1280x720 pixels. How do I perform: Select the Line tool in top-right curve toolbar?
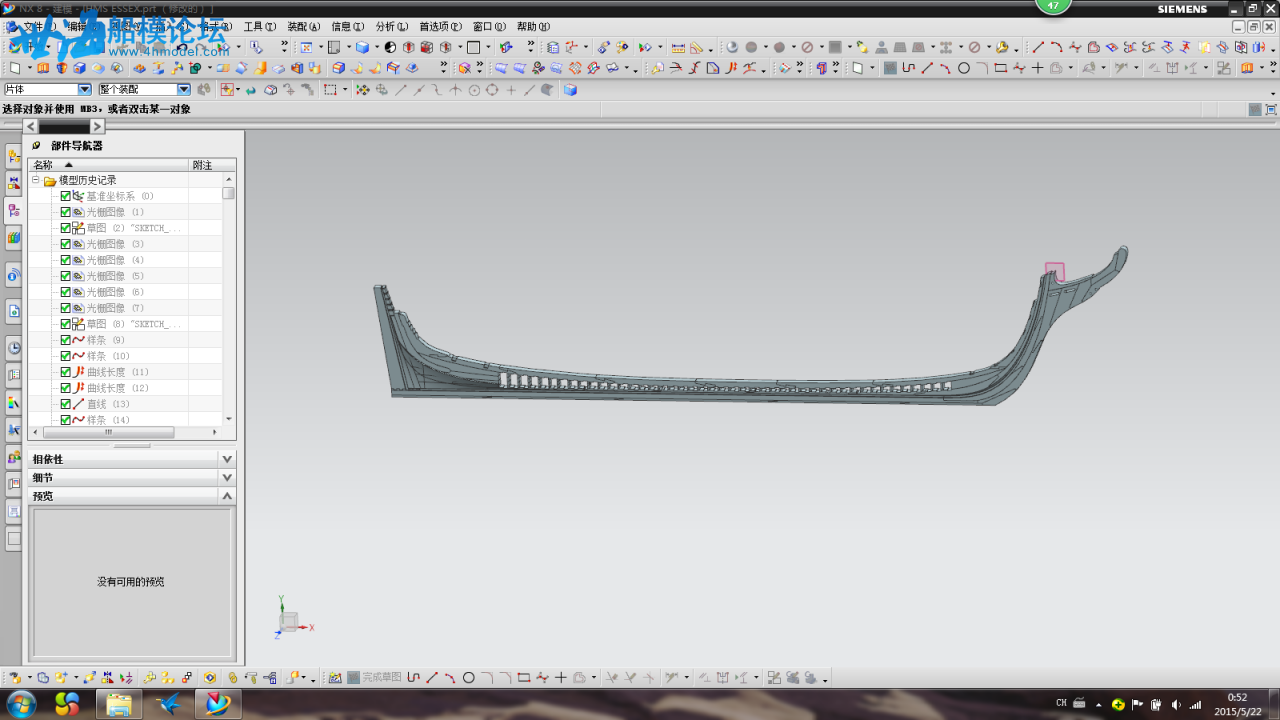coord(1038,47)
